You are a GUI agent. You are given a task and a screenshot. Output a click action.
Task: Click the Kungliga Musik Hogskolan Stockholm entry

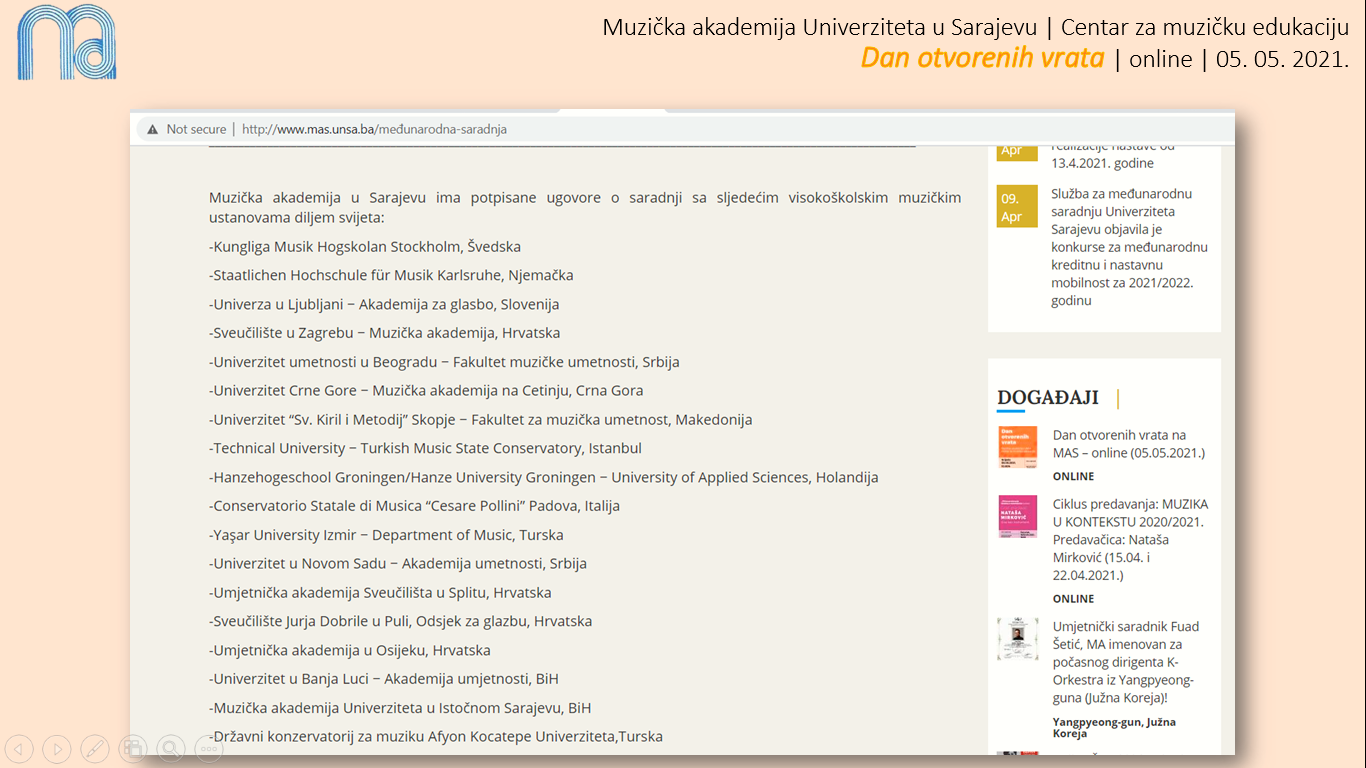tap(365, 246)
